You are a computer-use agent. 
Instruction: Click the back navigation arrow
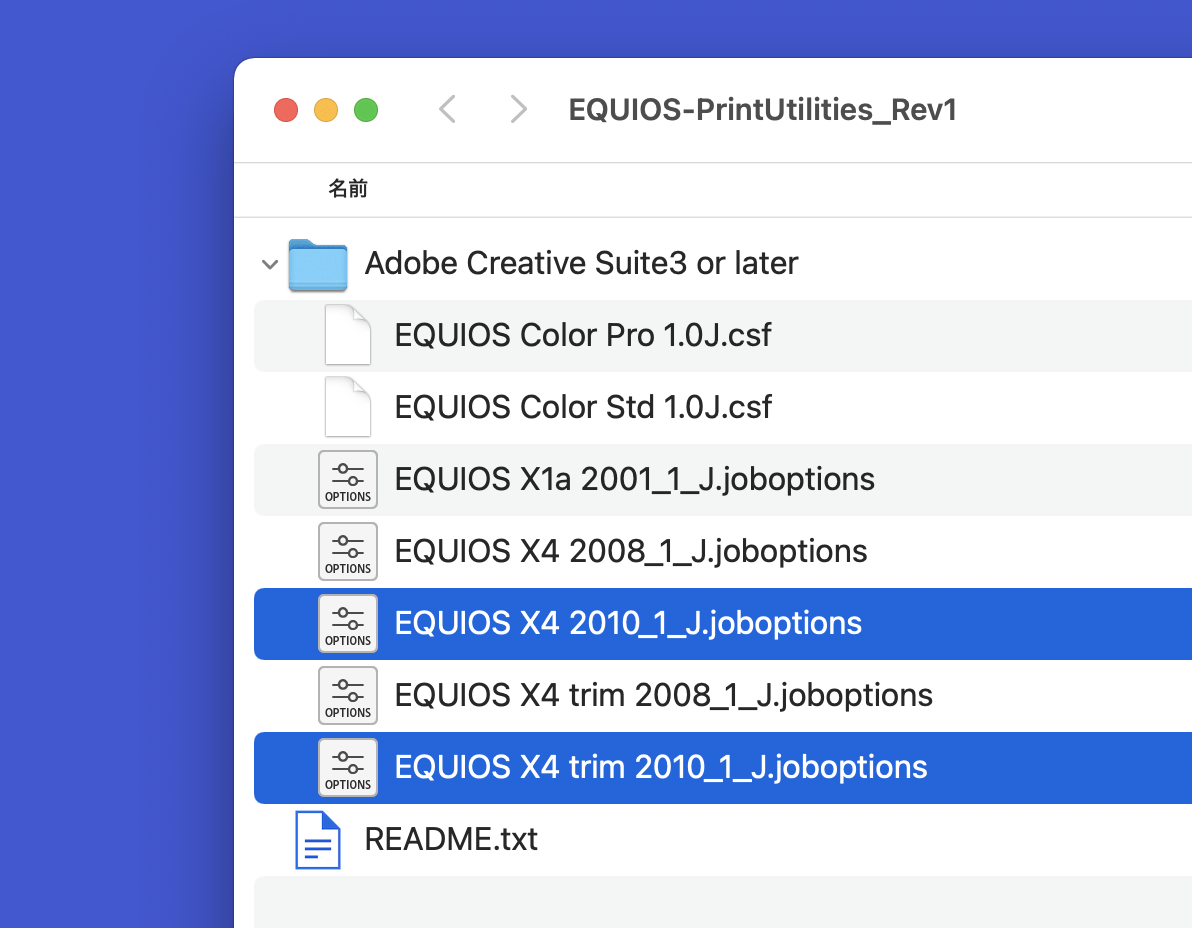(447, 109)
